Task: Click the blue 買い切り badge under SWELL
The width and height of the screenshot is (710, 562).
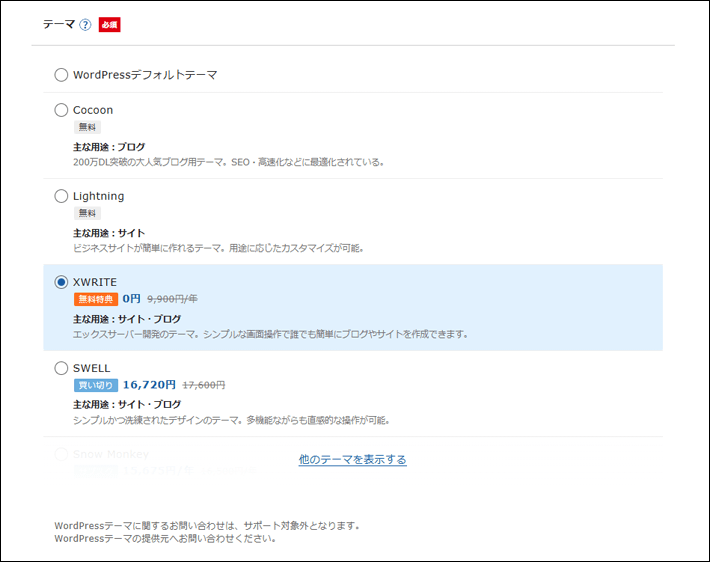Action: click(95, 385)
